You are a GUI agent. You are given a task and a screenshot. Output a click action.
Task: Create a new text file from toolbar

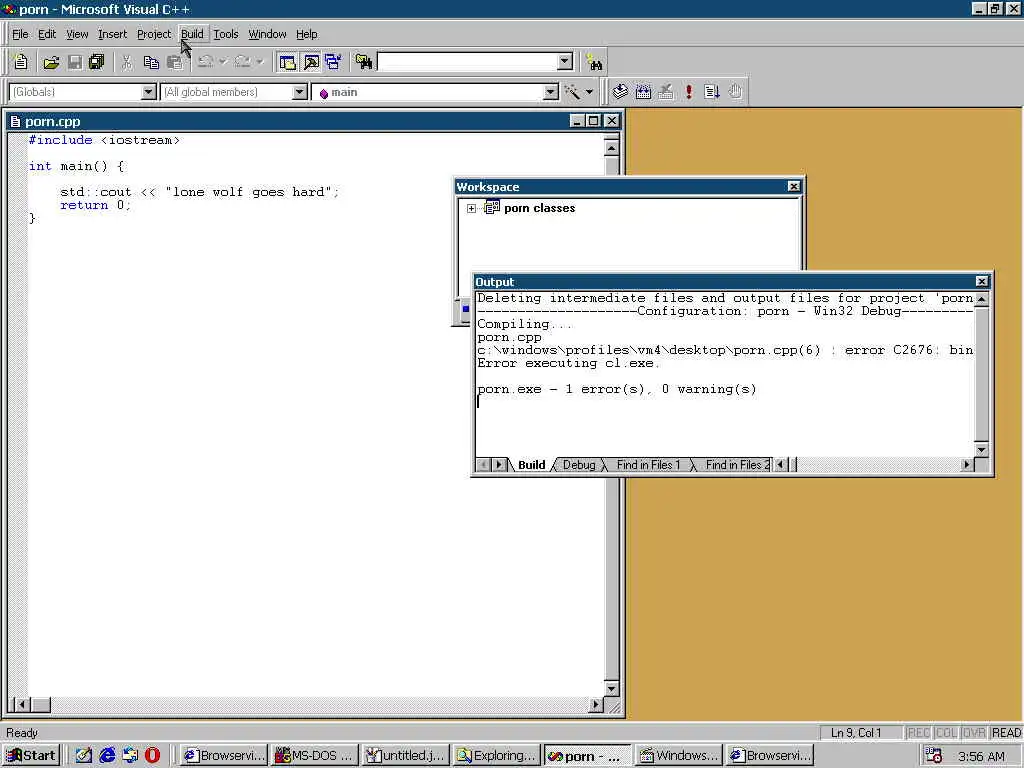pos(20,62)
